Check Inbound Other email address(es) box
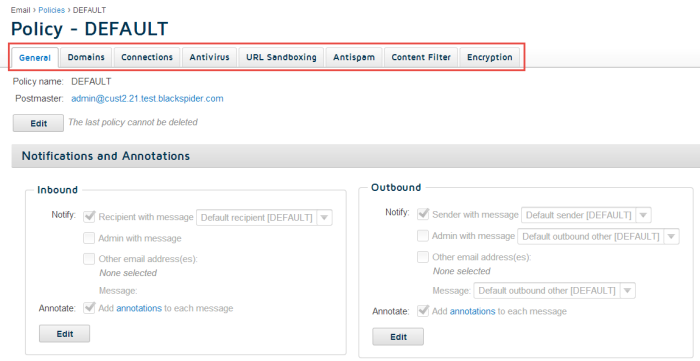Viewport: 700px width, 361px height. pos(89,258)
